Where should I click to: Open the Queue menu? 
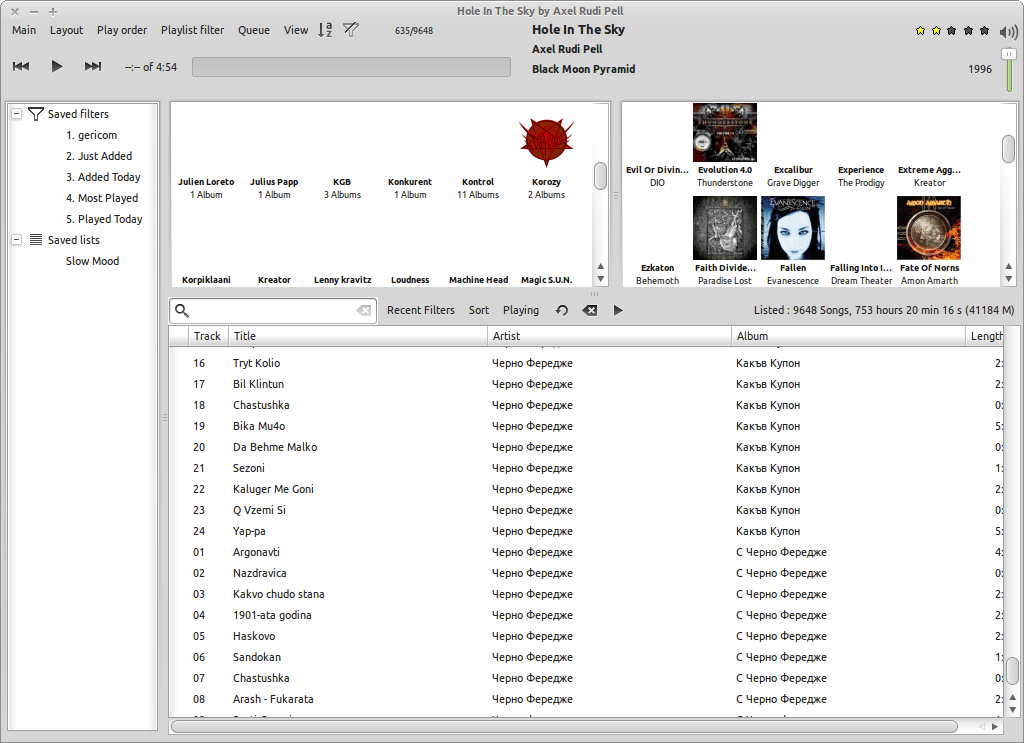254,30
